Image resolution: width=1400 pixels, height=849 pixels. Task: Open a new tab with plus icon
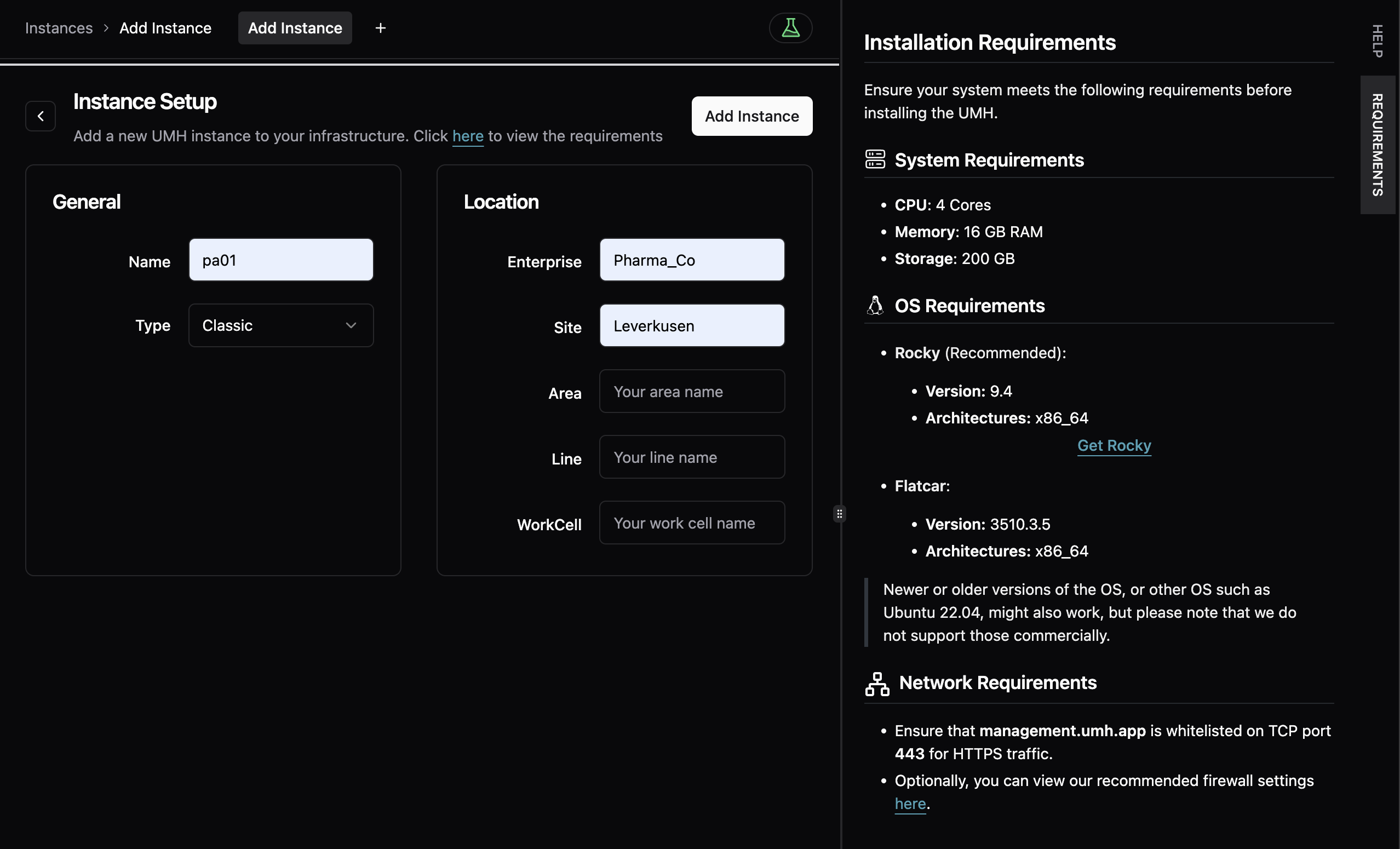[x=380, y=28]
